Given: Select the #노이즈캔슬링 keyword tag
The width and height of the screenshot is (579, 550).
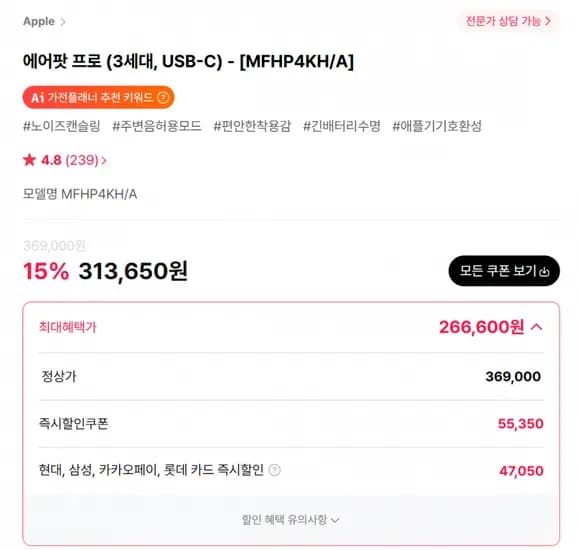Looking at the screenshot, I should (62, 126).
